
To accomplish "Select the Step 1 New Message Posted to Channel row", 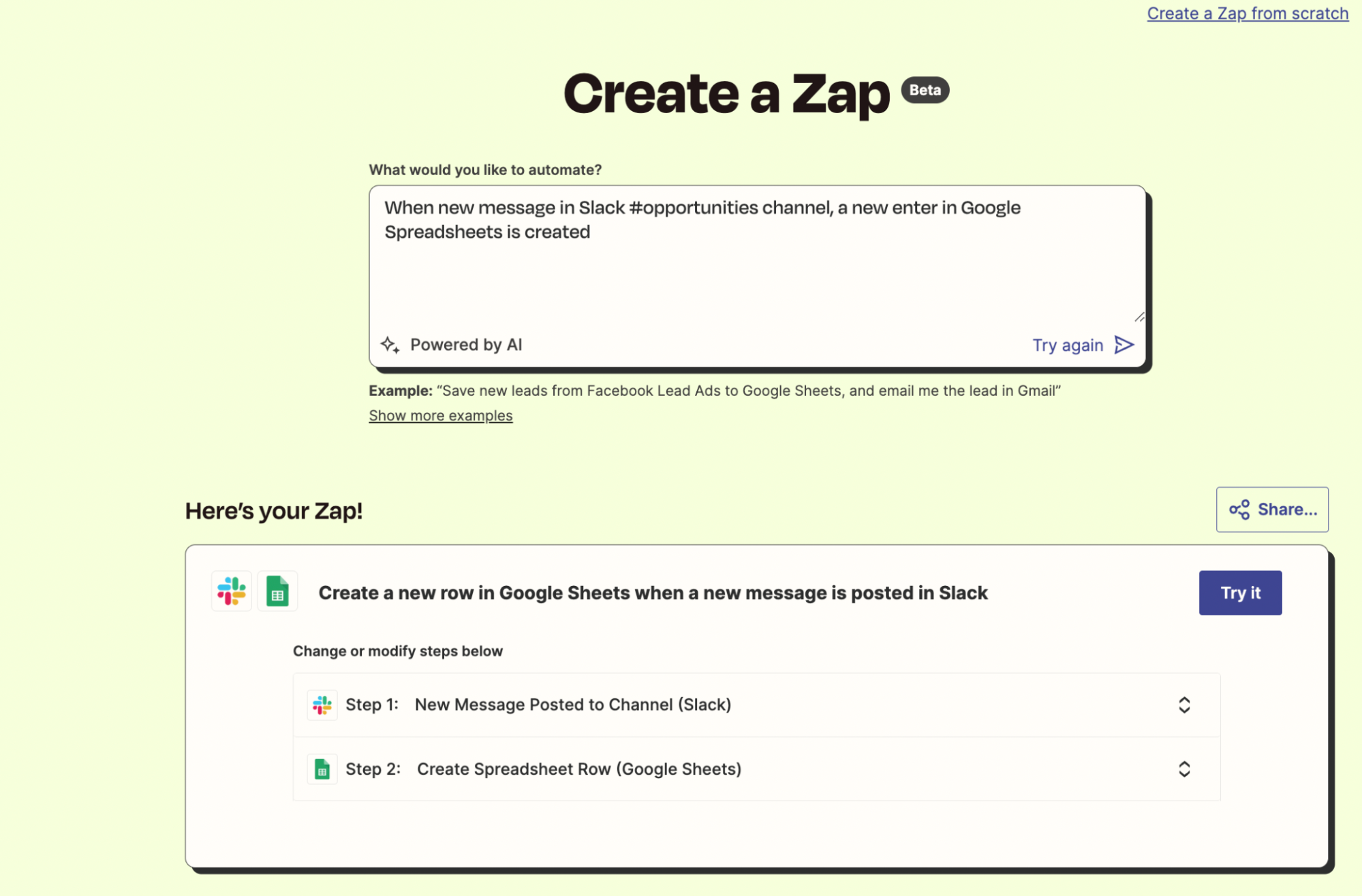I will (681, 705).
